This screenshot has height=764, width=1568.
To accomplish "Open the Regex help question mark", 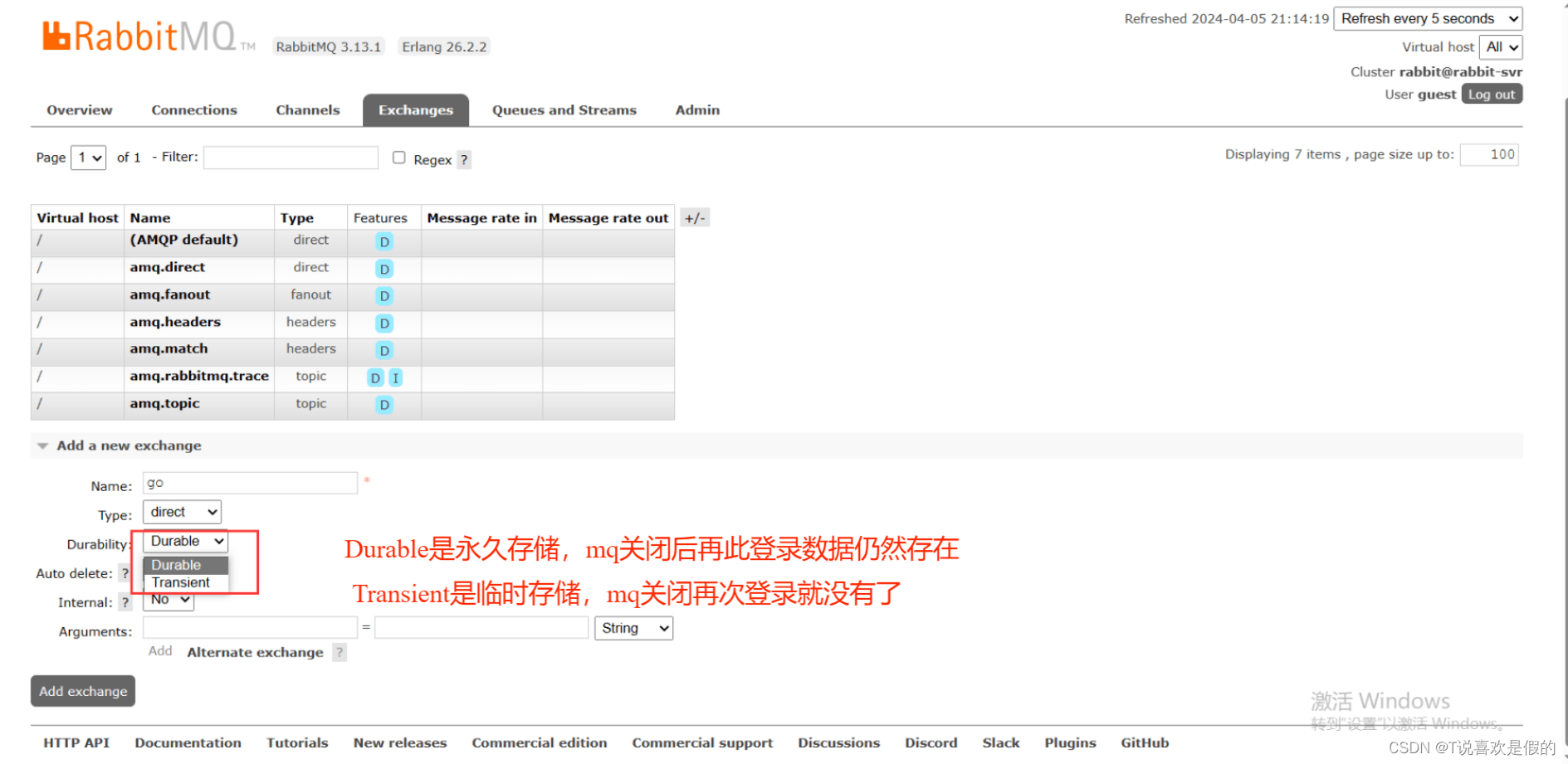I will point(464,160).
